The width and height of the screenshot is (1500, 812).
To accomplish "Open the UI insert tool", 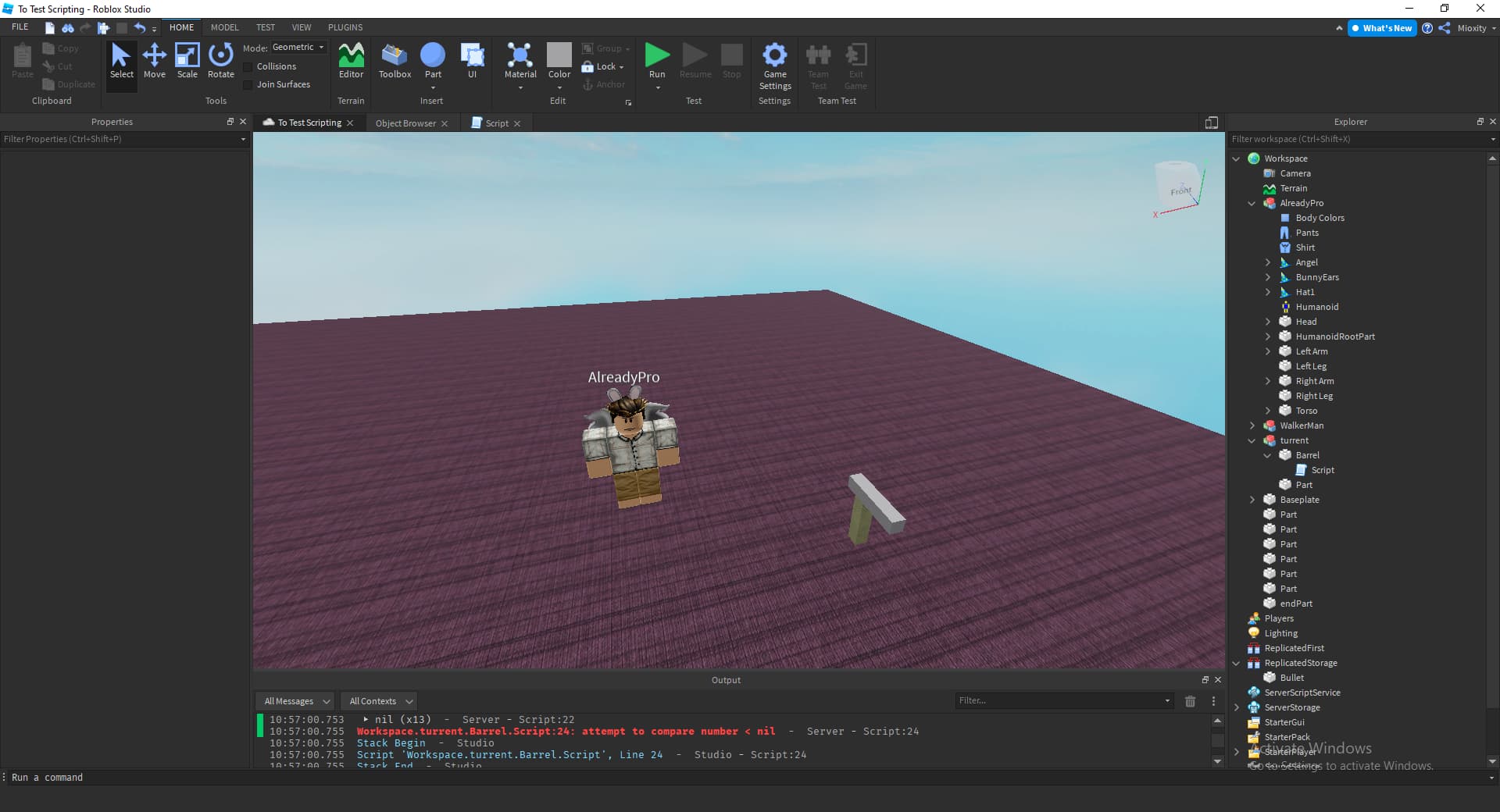I will (x=472, y=60).
